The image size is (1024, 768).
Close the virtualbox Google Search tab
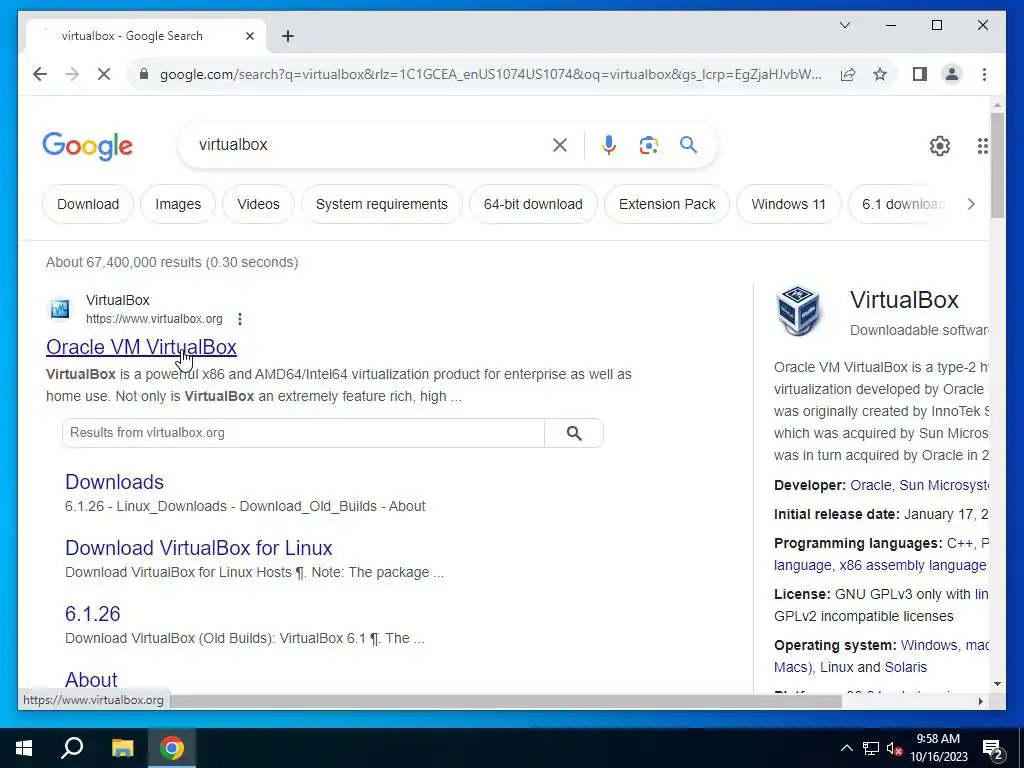coord(249,36)
